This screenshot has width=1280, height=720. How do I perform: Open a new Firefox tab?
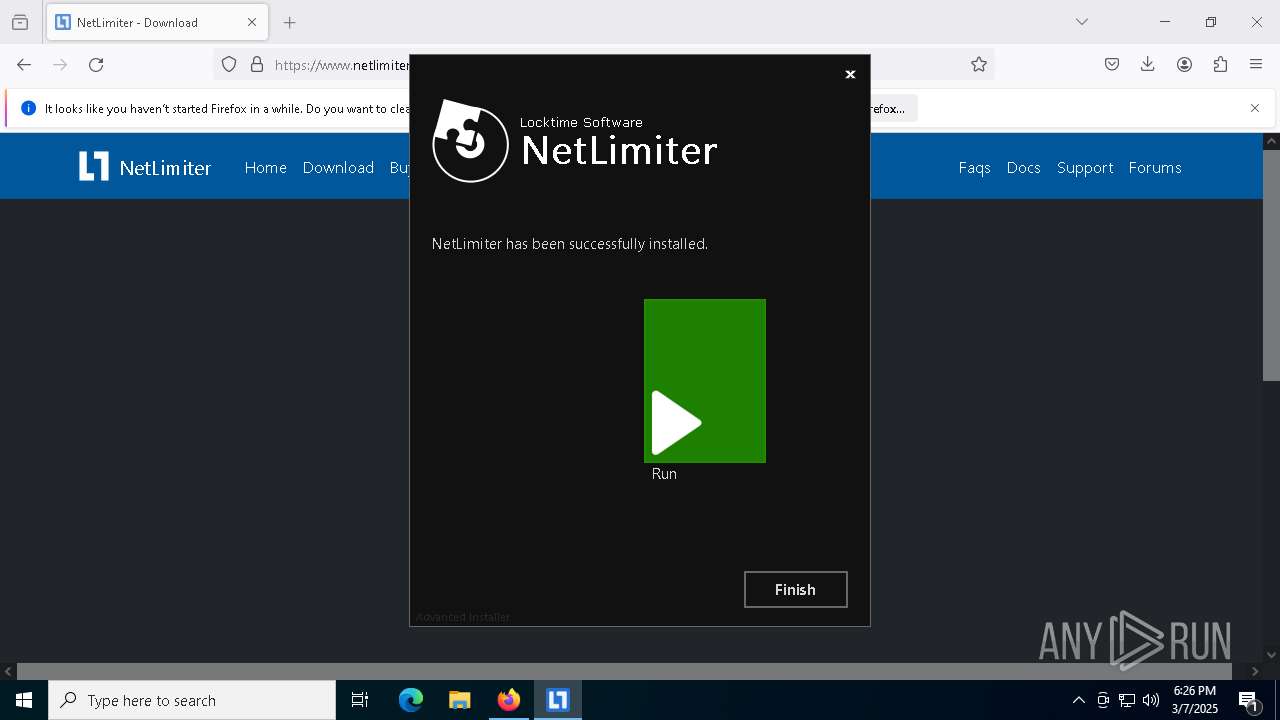[x=290, y=22]
